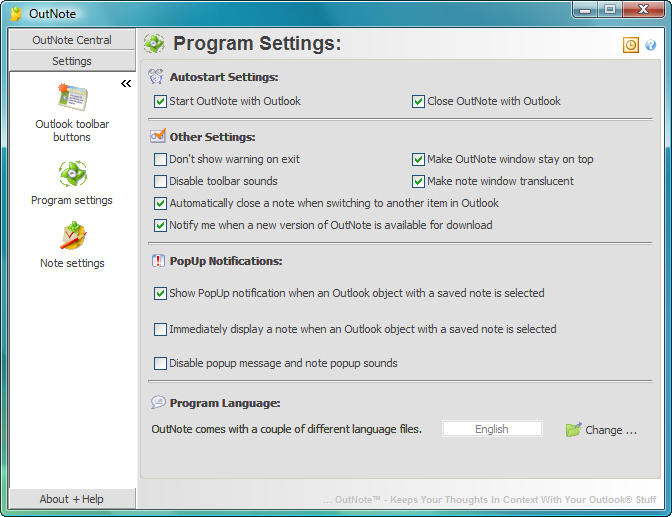This screenshot has height=517, width=672.
Task: Click the Program Language speech bubble icon
Action: point(158,402)
